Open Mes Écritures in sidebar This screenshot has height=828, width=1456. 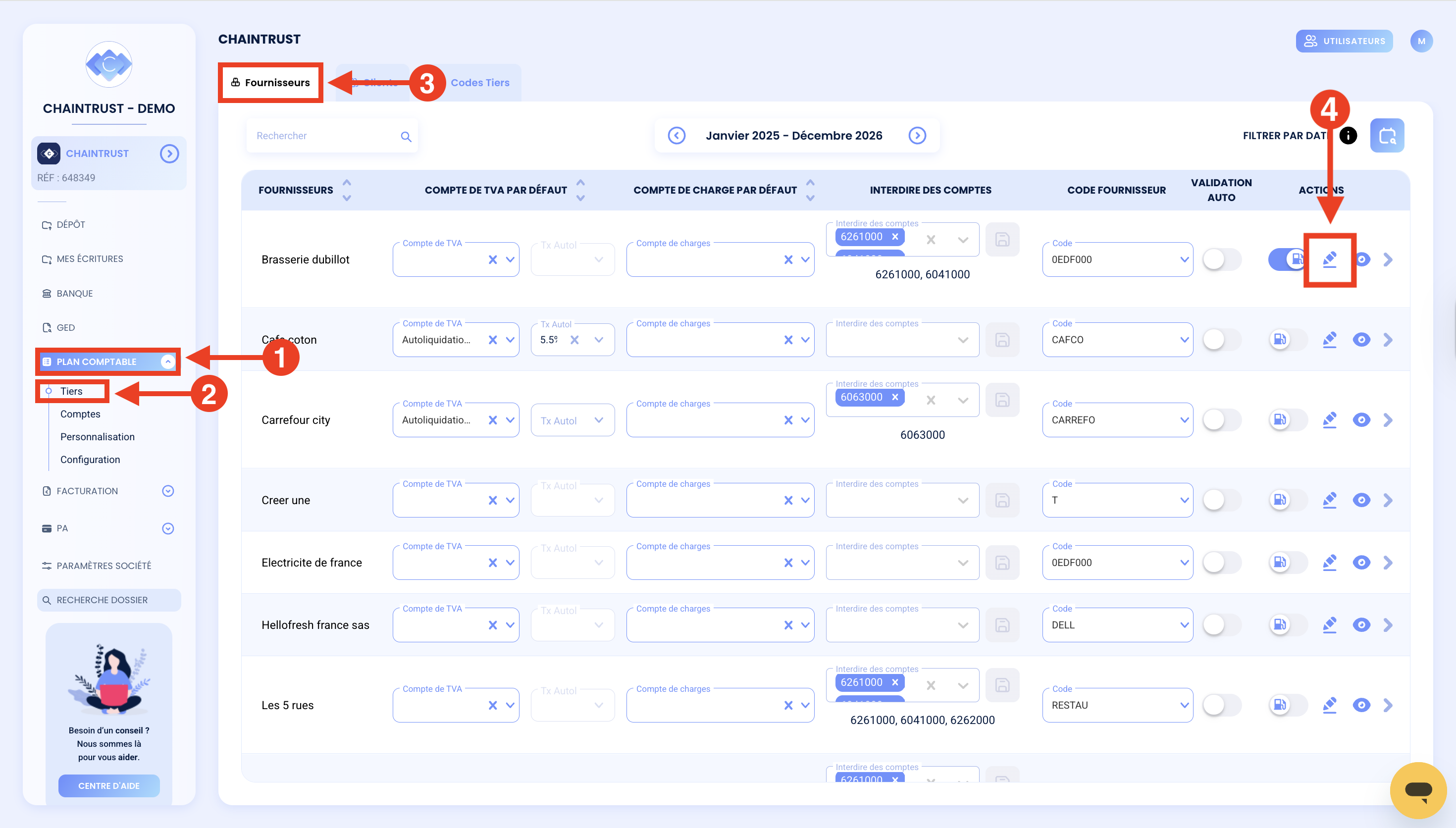point(82,259)
